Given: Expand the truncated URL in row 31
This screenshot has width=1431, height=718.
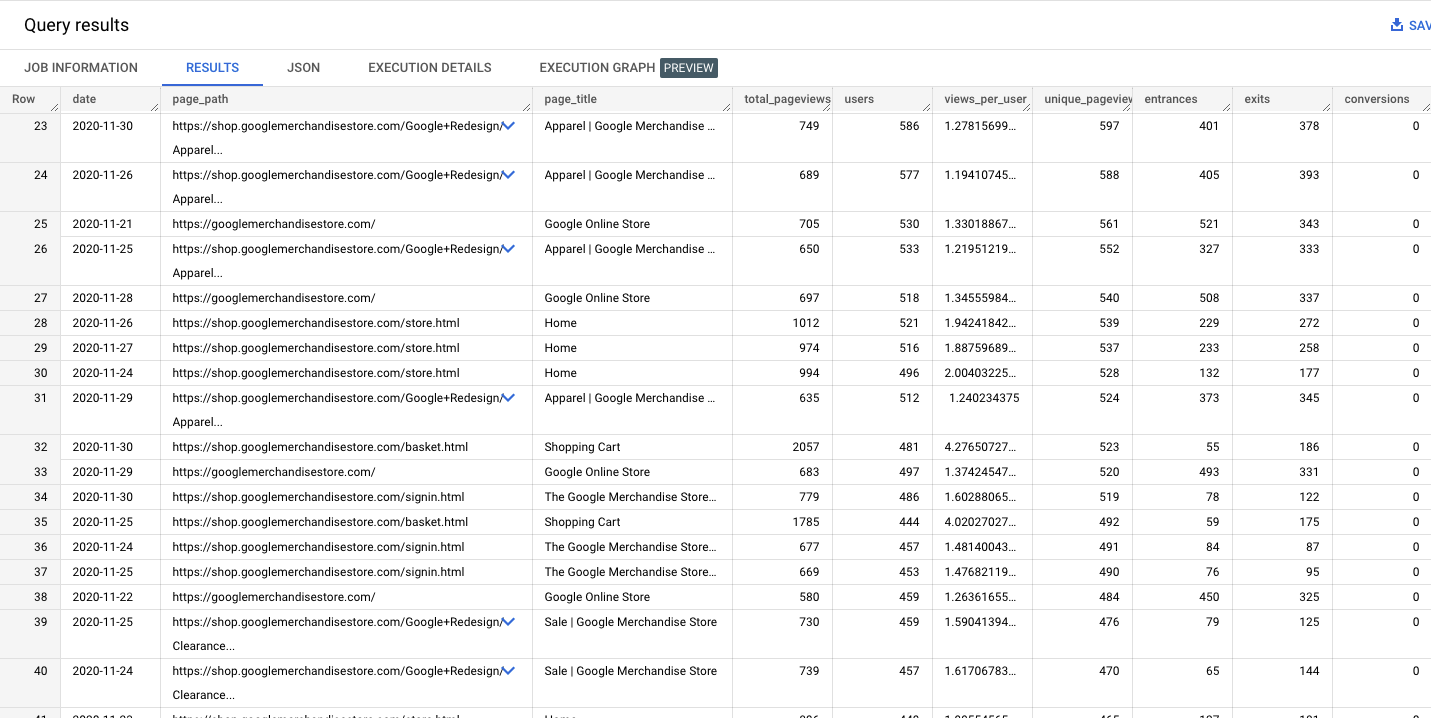Looking at the screenshot, I should pyautogui.click(x=509, y=397).
